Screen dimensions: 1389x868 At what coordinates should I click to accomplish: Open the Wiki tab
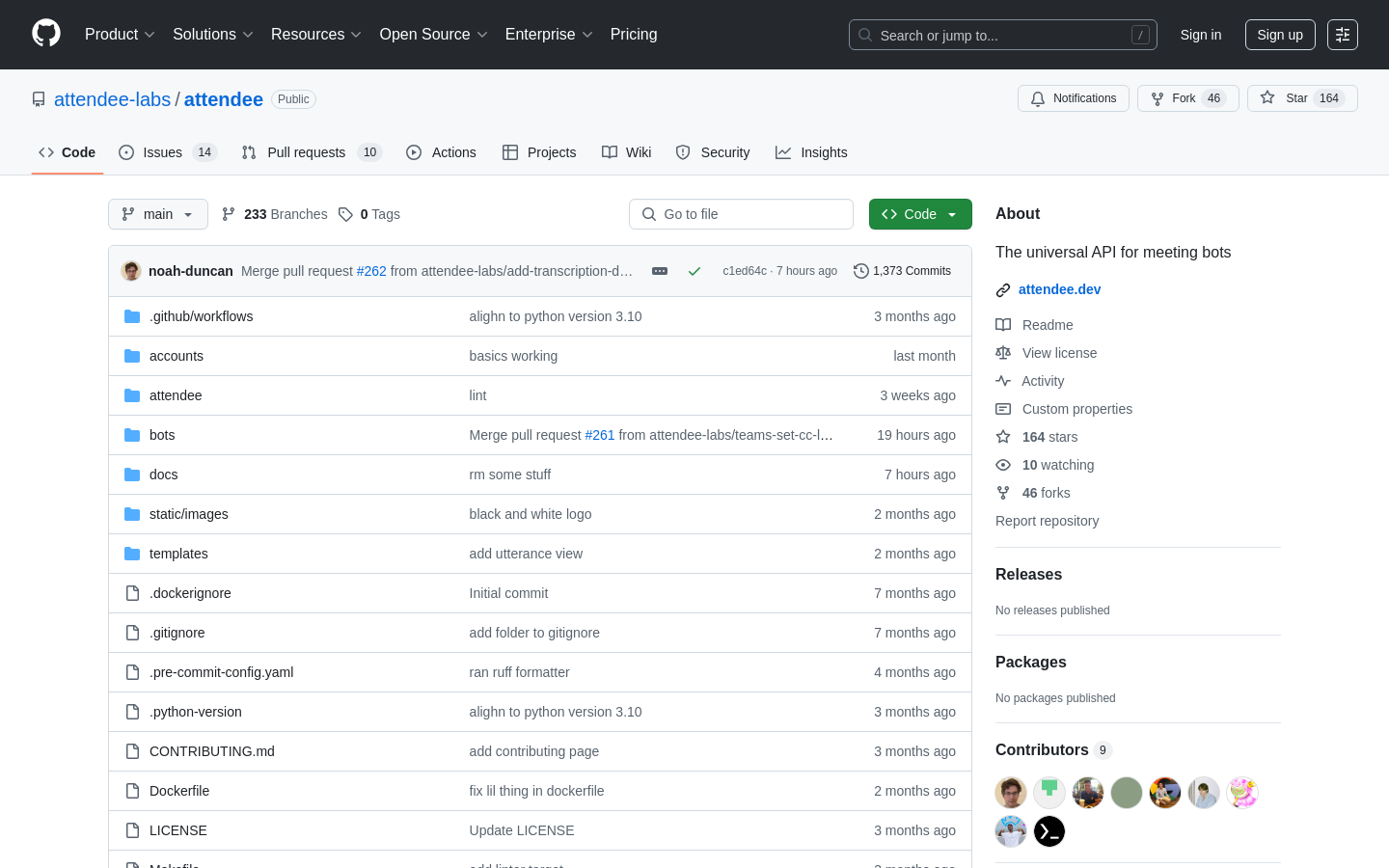click(x=627, y=152)
